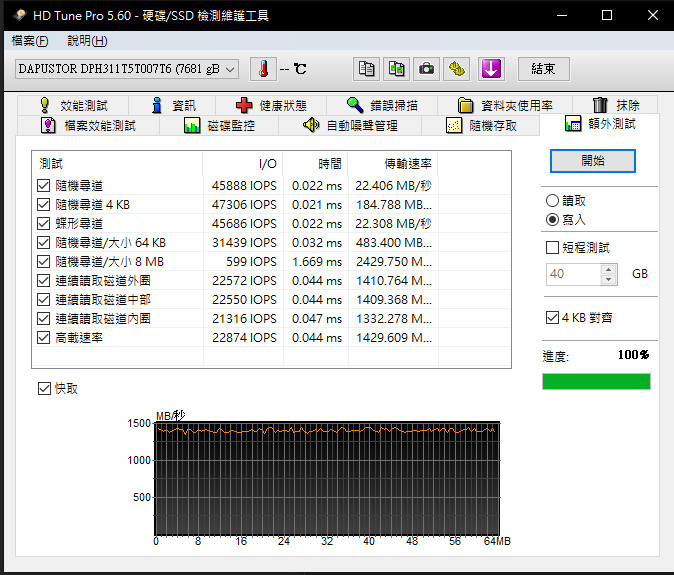The width and height of the screenshot is (674, 575).
Task: Click the camera save screenshot icon
Action: (426, 69)
